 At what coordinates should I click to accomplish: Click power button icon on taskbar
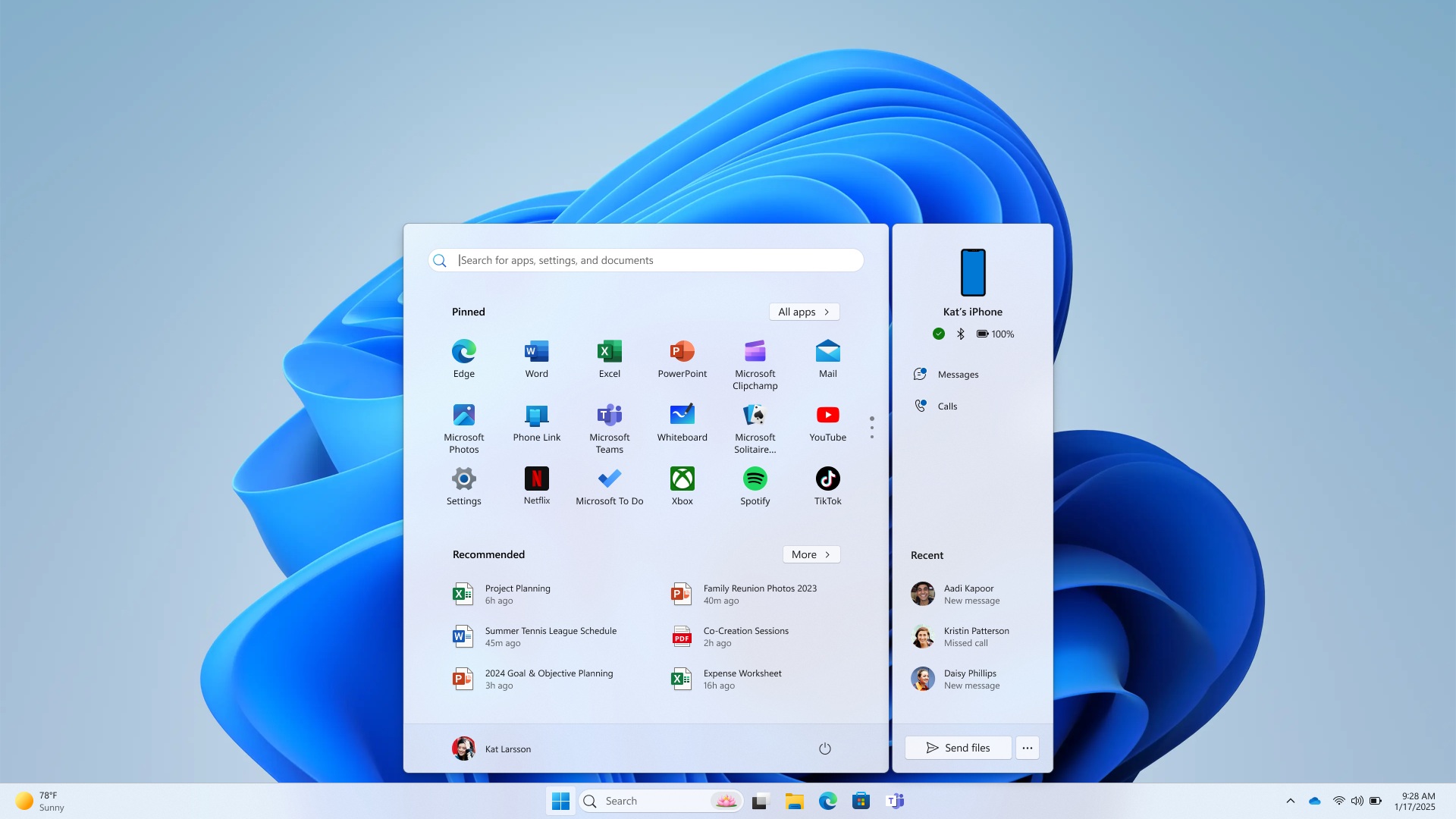click(824, 748)
